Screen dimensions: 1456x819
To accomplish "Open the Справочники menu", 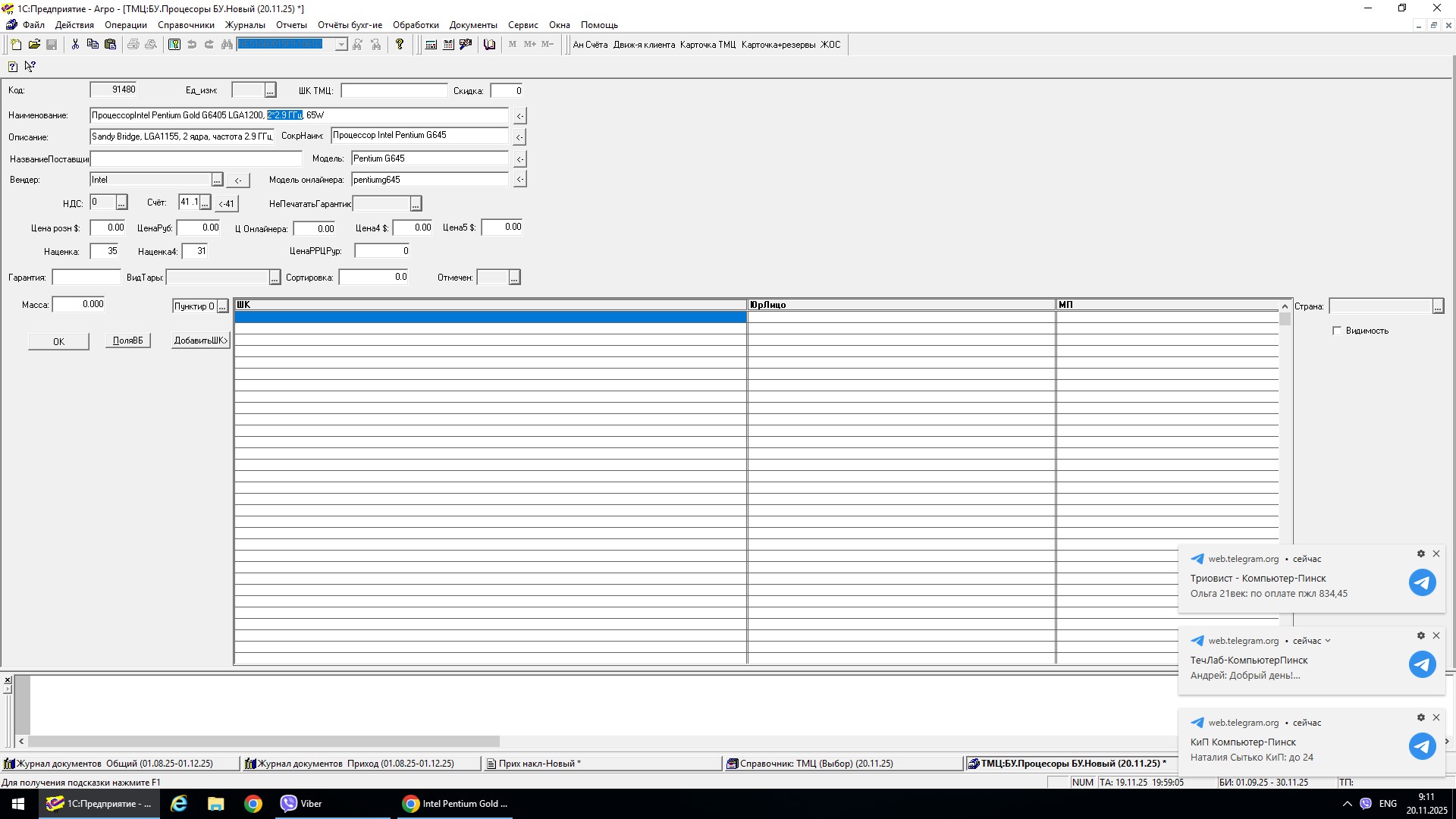I will (x=186, y=25).
